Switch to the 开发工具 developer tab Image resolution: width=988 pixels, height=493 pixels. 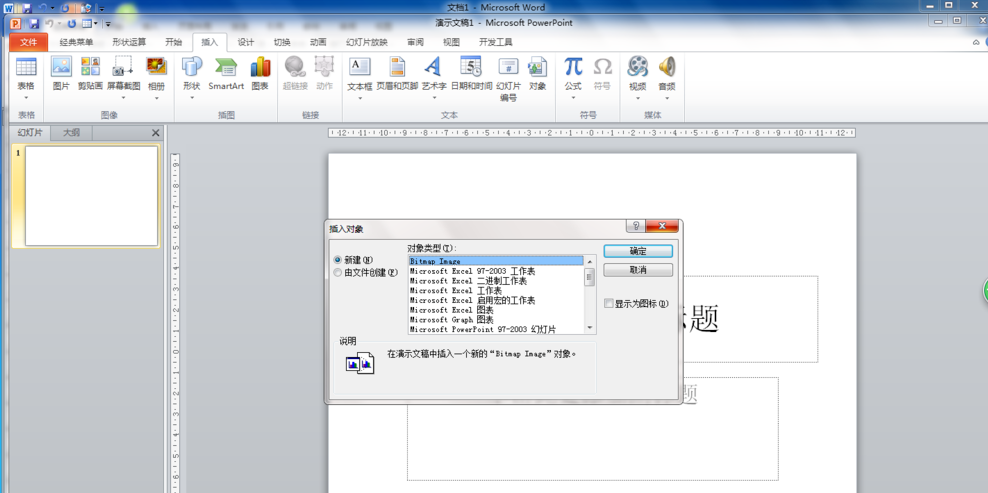click(496, 42)
